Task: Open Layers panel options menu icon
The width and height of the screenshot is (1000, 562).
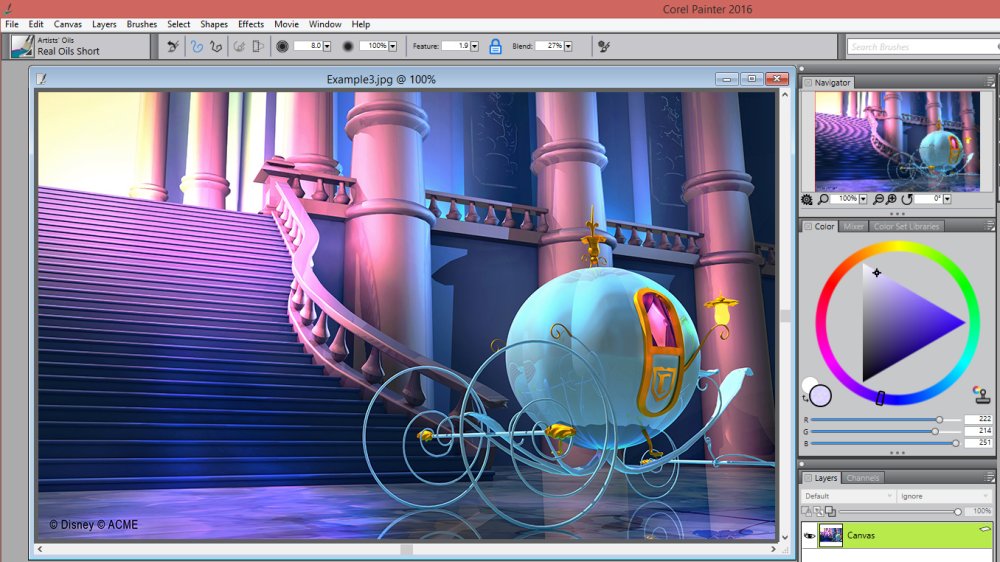Action: (989, 477)
